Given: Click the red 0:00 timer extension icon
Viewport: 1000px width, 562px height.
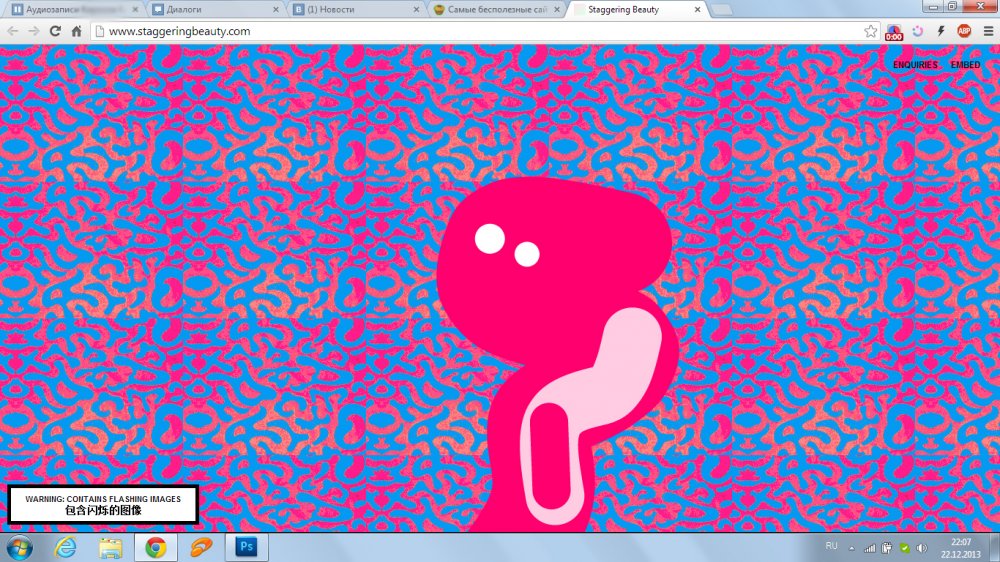Looking at the screenshot, I should tap(893, 31).
